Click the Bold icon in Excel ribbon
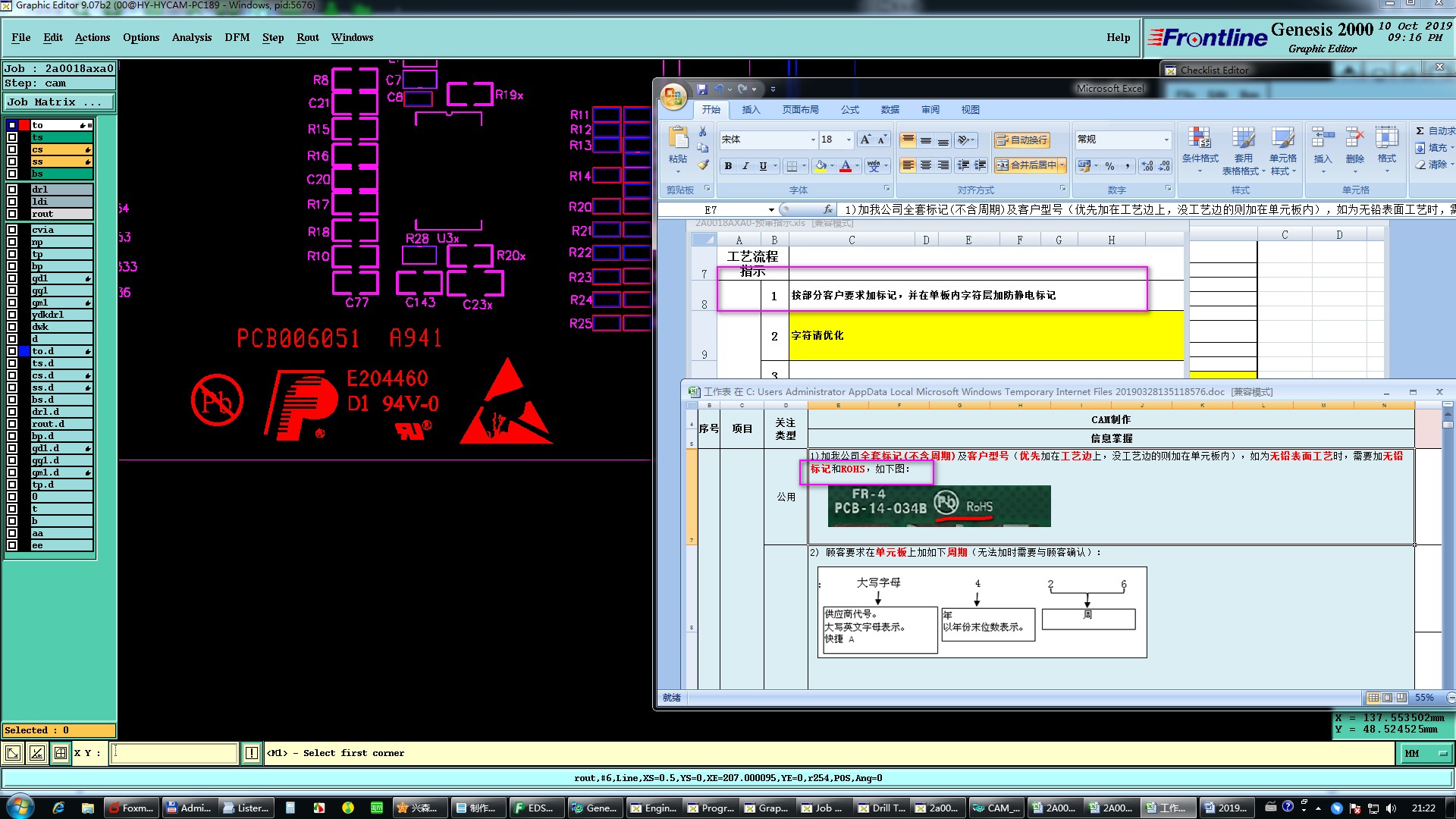 coord(728,166)
